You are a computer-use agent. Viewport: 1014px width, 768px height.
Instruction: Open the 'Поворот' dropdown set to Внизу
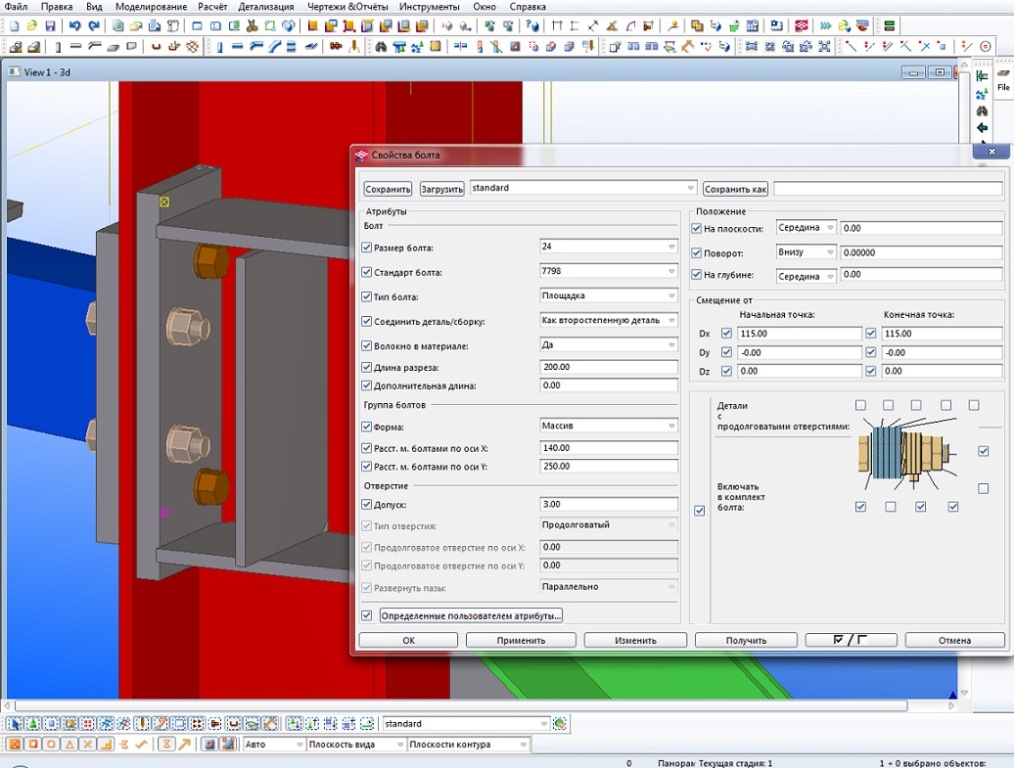click(x=806, y=253)
